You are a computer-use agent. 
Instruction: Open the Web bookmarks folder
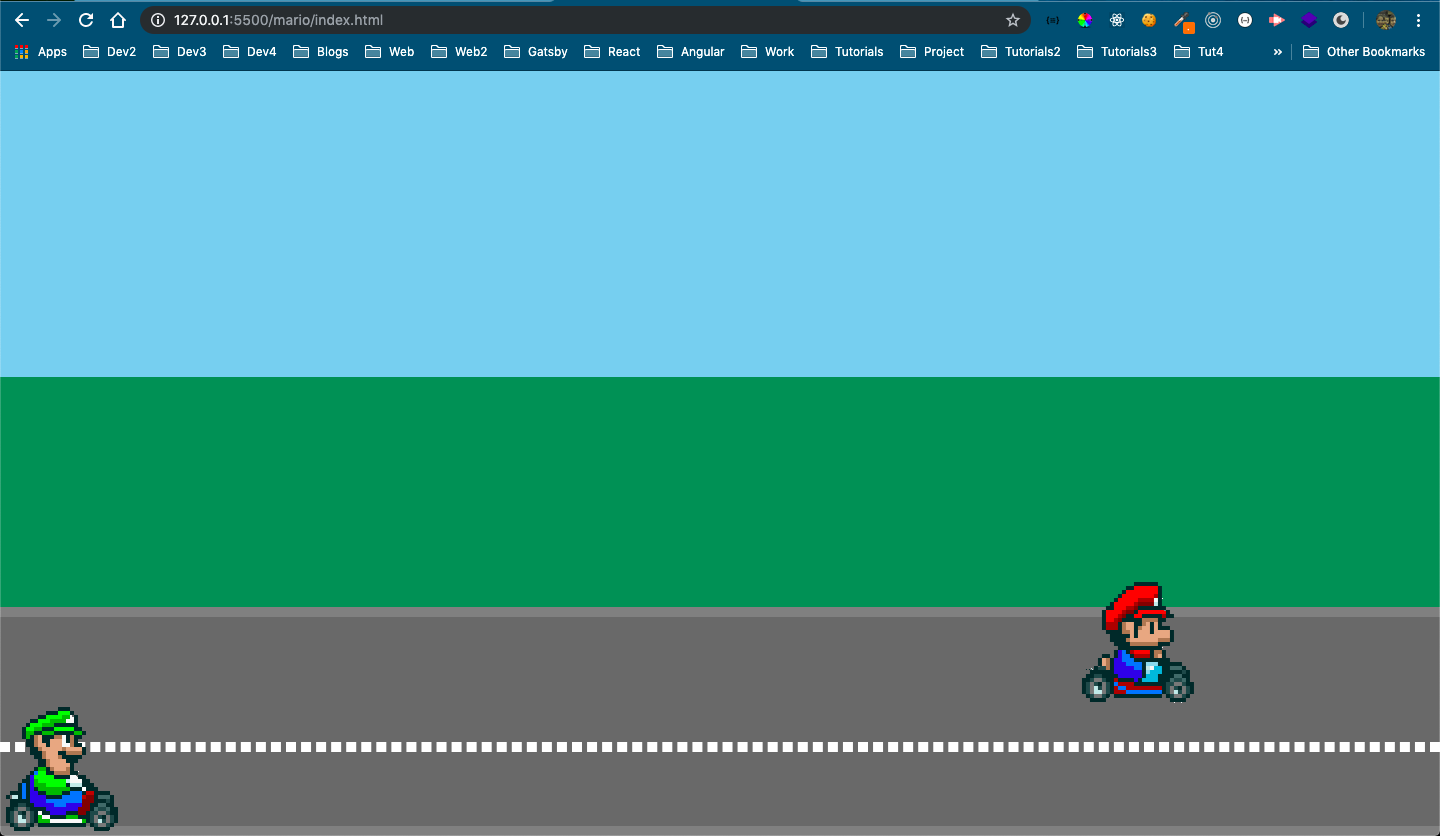(390, 52)
